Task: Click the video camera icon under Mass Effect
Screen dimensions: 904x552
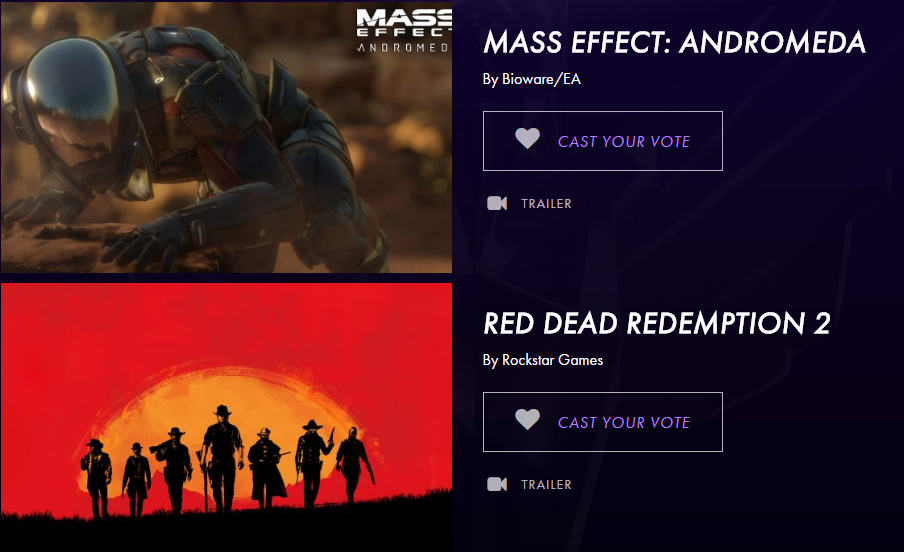Action: tap(497, 203)
